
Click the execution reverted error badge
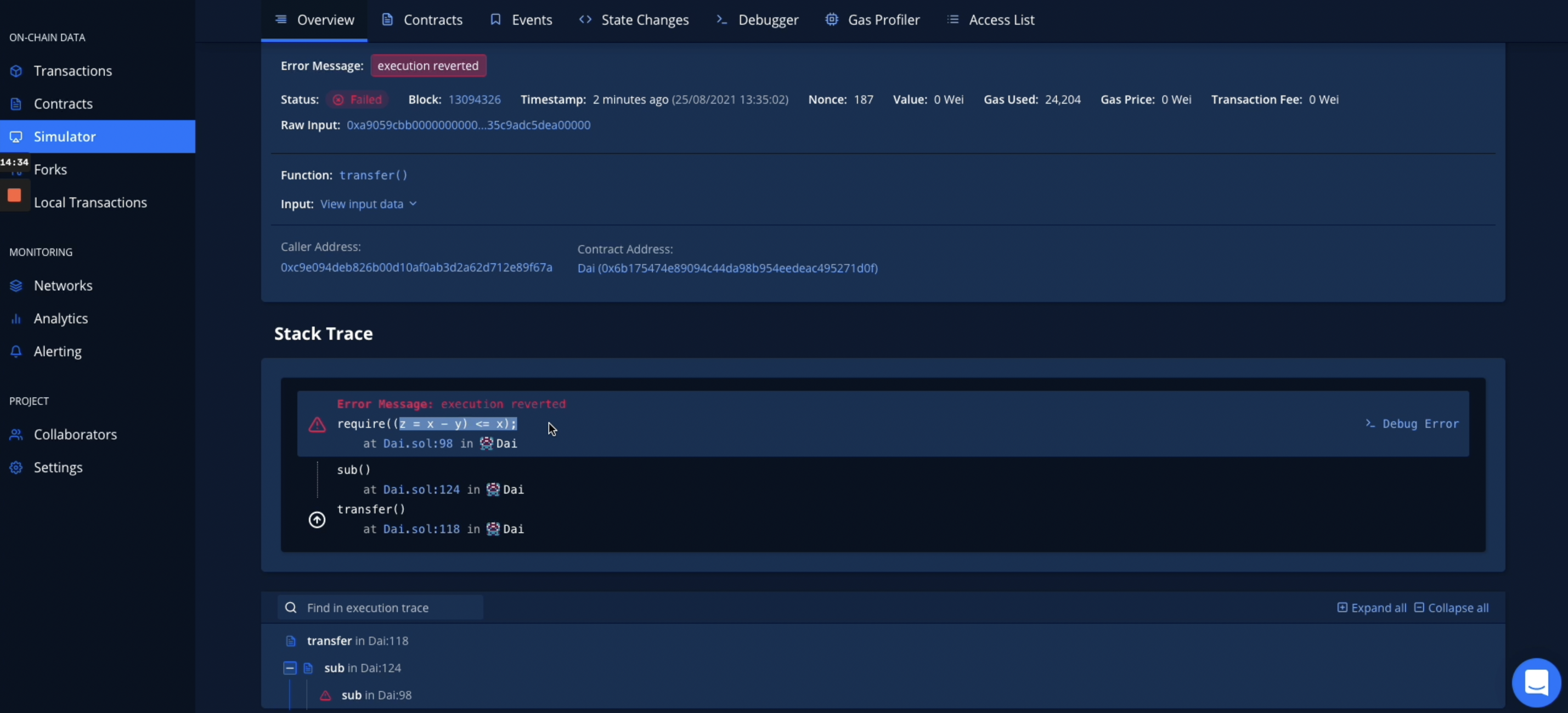(x=428, y=66)
